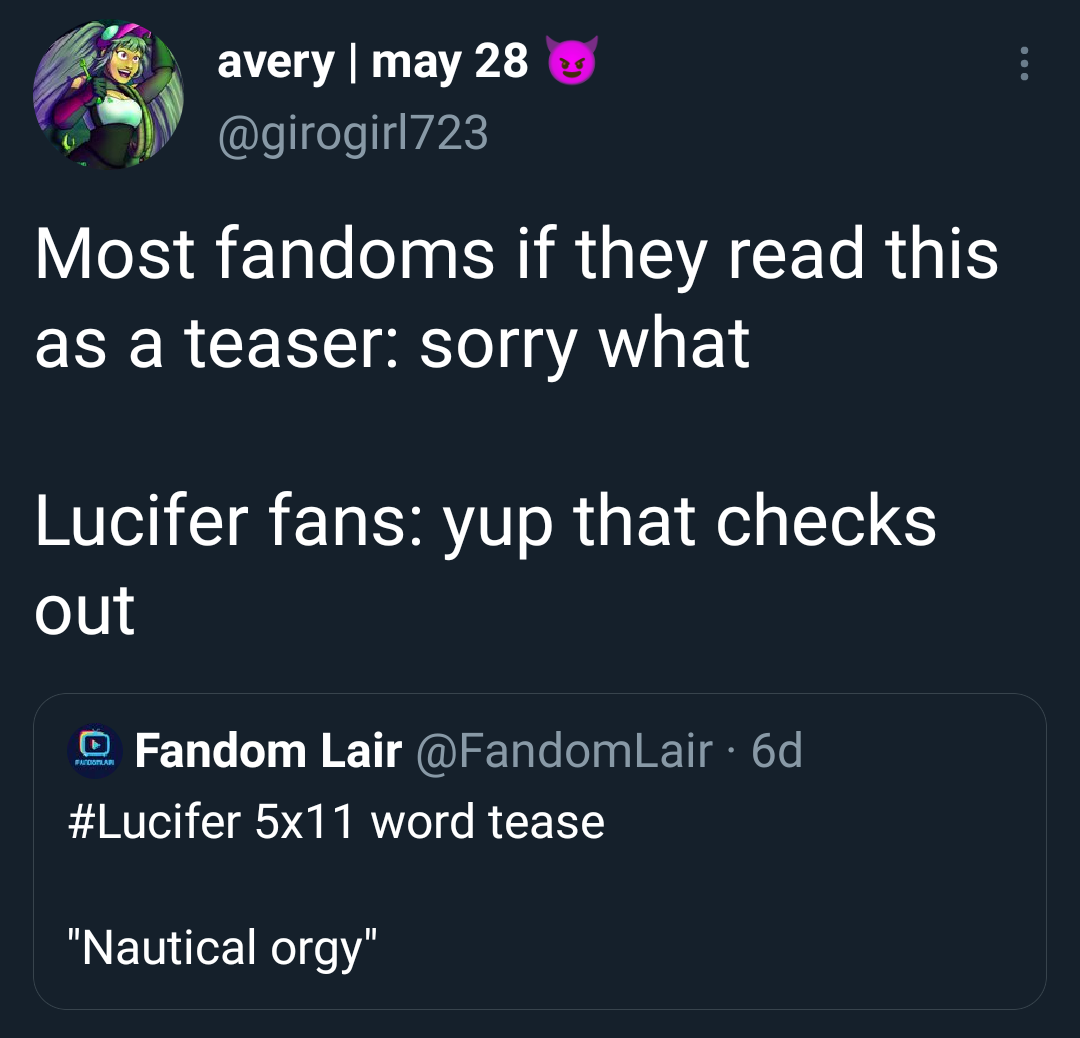The image size is (1080, 1038).
Task: Open the "avery | may 28" display name
Action: click(x=372, y=63)
